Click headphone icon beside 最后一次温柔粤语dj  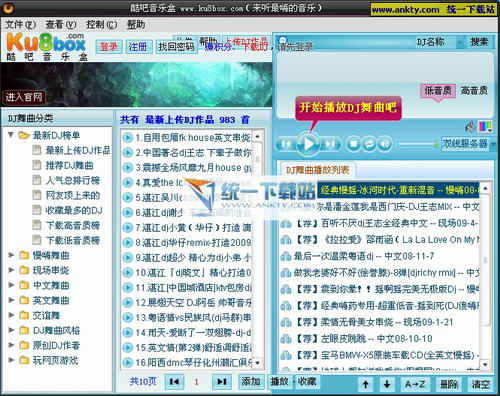pyautogui.click(x=286, y=256)
